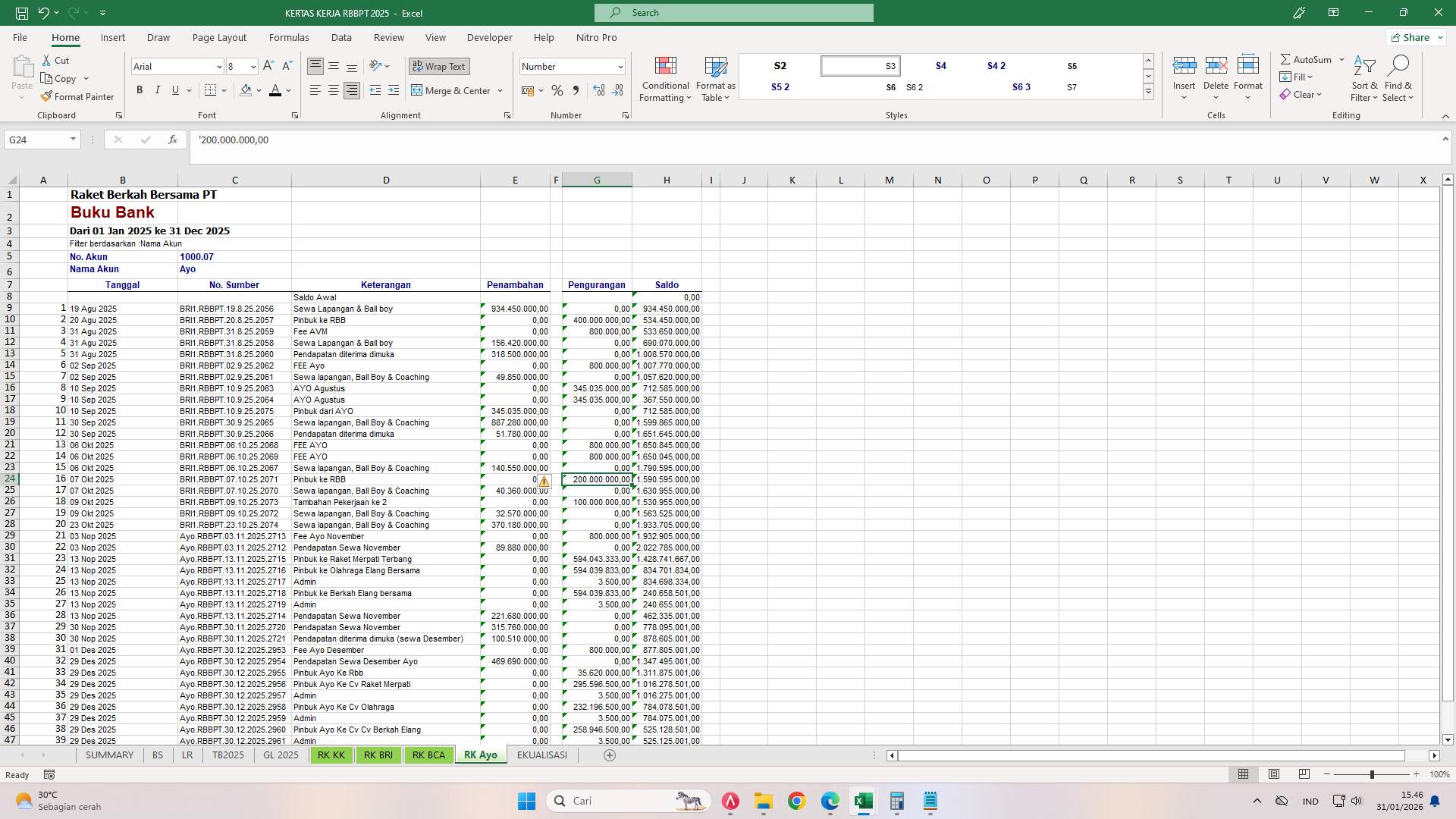
Task: Open the font name dropdown
Action: 219,67
